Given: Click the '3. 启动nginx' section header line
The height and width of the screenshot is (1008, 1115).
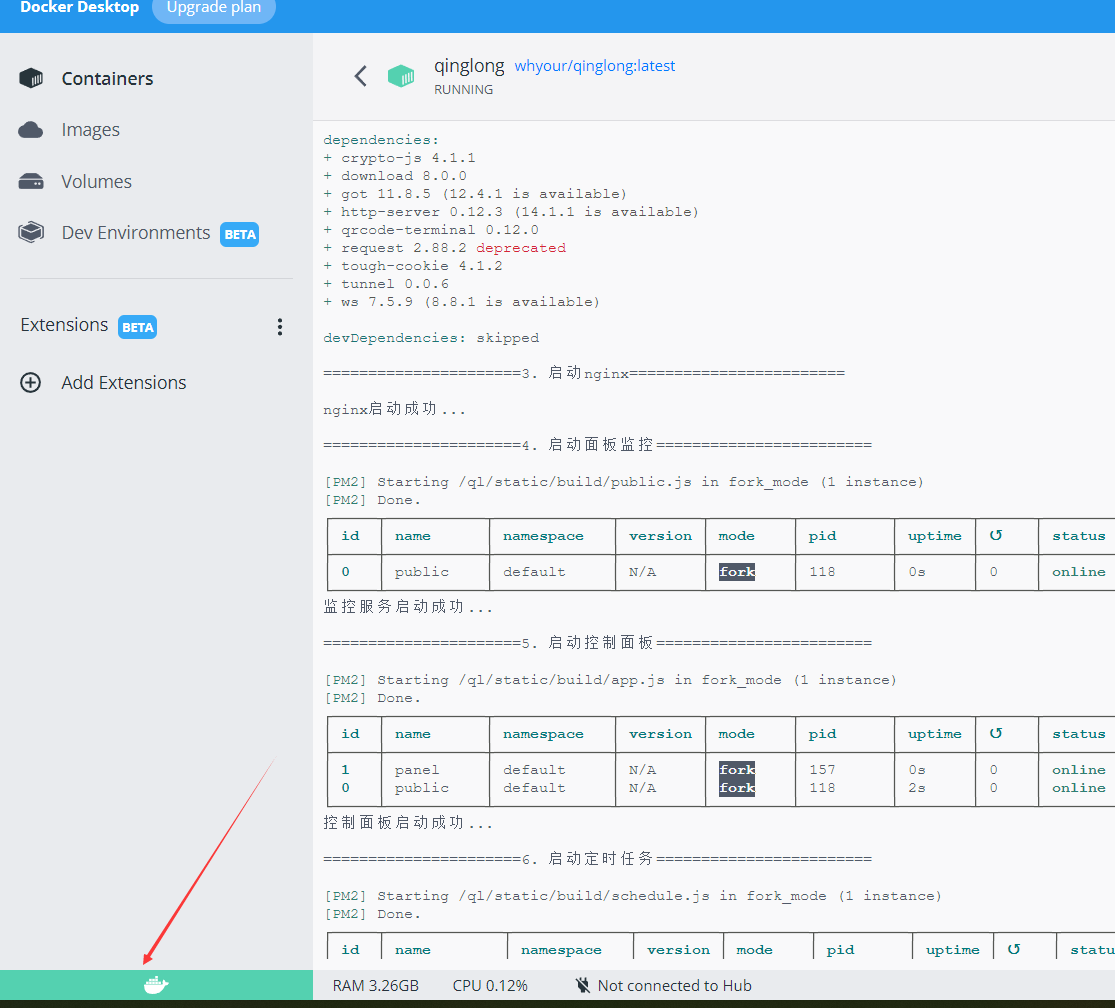Looking at the screenshot, I should (584, 373).
